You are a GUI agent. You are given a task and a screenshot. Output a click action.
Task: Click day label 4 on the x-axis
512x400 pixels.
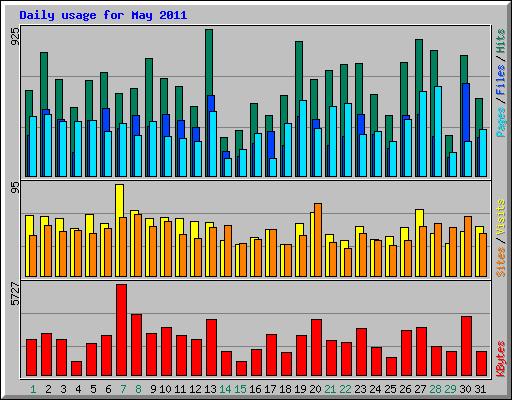pos(78,389)
